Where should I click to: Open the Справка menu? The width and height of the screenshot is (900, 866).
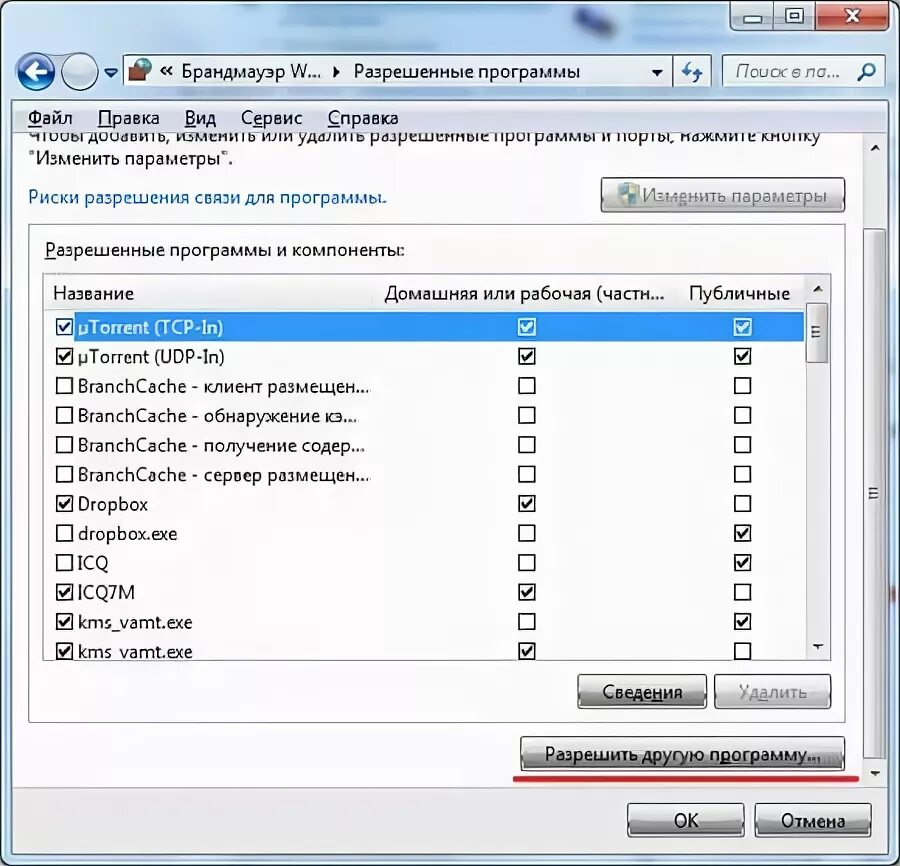(363, 118)
